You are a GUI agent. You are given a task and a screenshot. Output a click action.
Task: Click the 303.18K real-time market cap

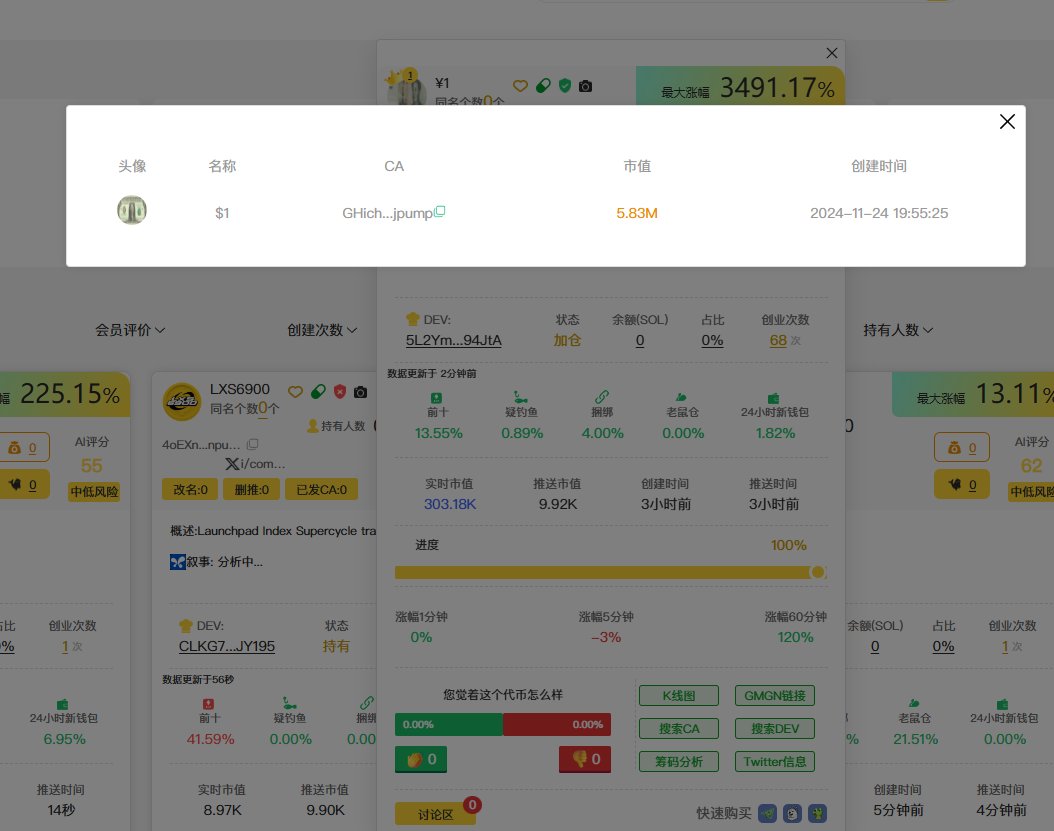[450, 504]
